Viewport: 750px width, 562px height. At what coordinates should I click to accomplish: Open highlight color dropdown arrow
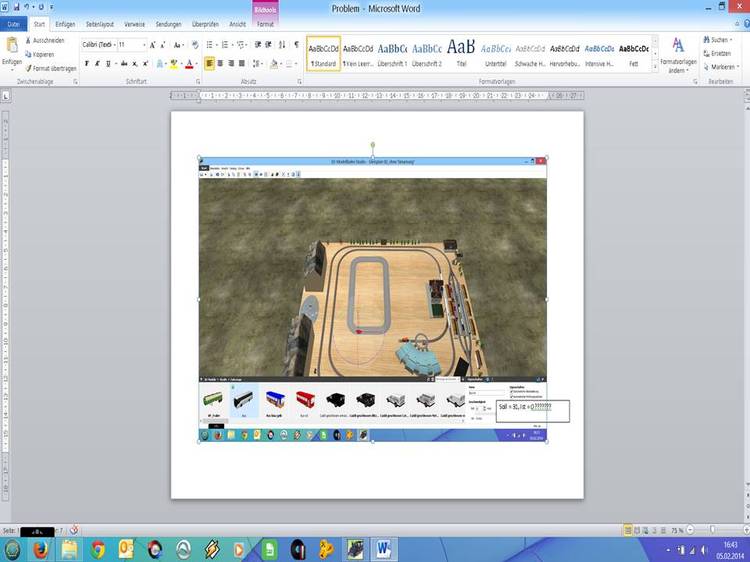181,63
